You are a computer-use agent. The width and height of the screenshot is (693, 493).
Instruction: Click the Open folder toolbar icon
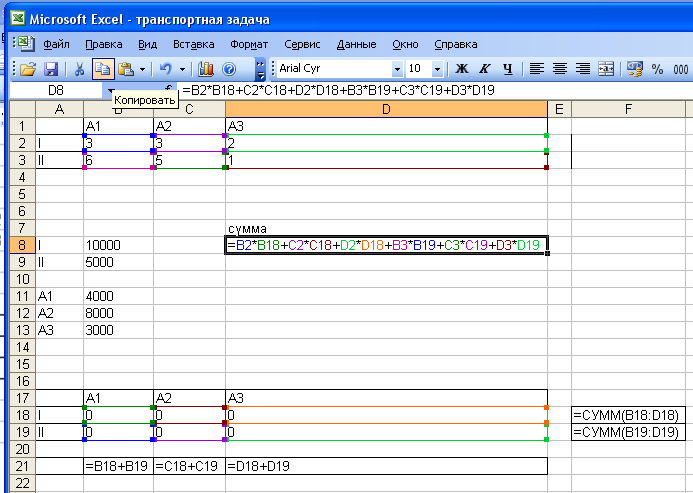pyautogui.click(x=27, y=69)
